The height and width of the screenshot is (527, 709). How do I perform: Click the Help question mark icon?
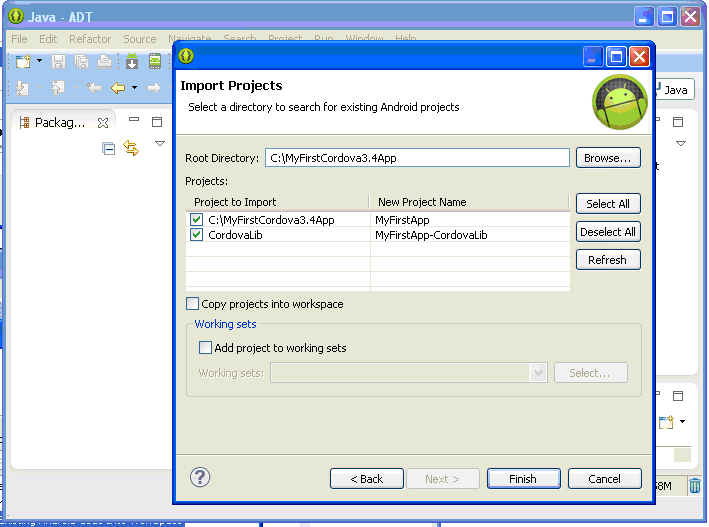pyautogui.click(x=200, y=477)
